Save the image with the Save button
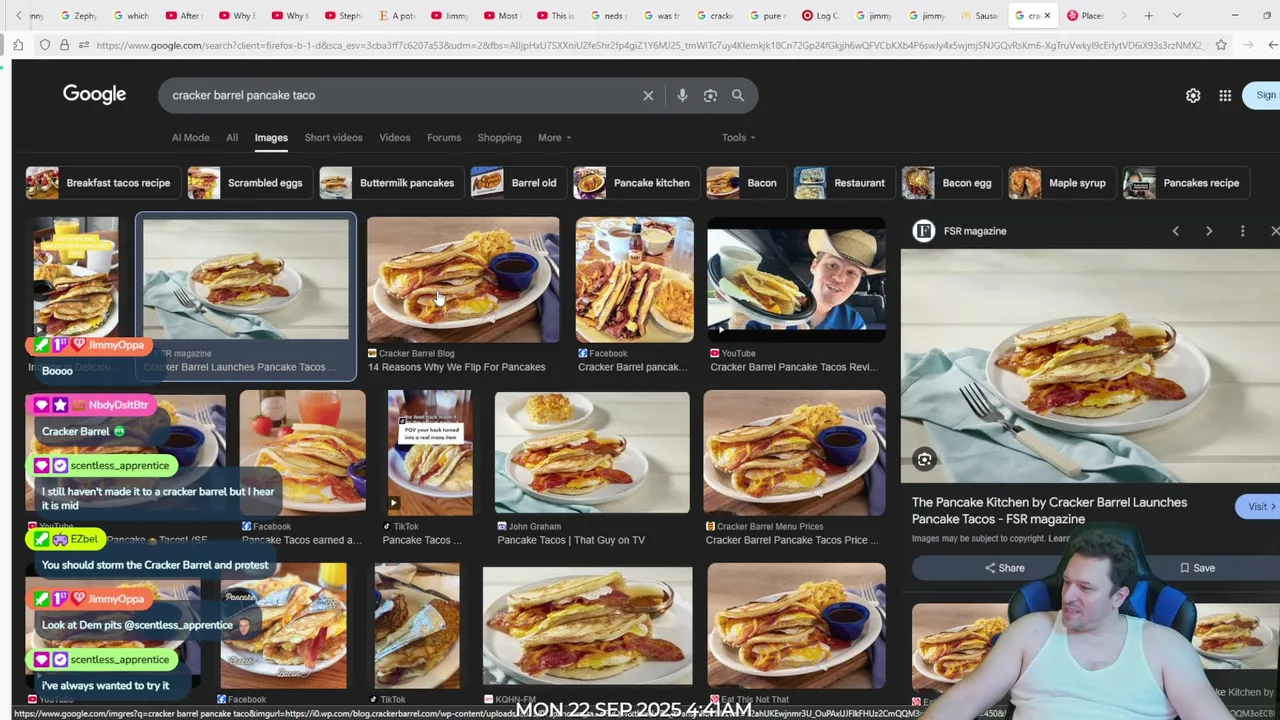The height and width of the screenshot is (720, 1280). click(x=1197, y=568)
